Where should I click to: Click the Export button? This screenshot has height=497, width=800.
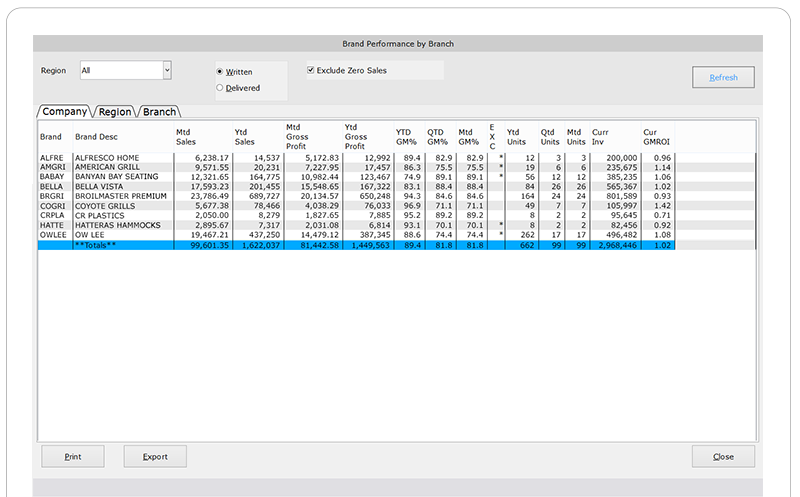coord(155,457)
